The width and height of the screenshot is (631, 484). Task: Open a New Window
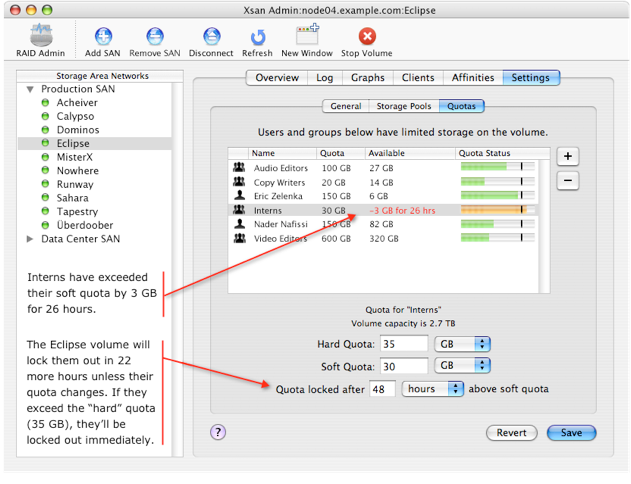point(307,38)
